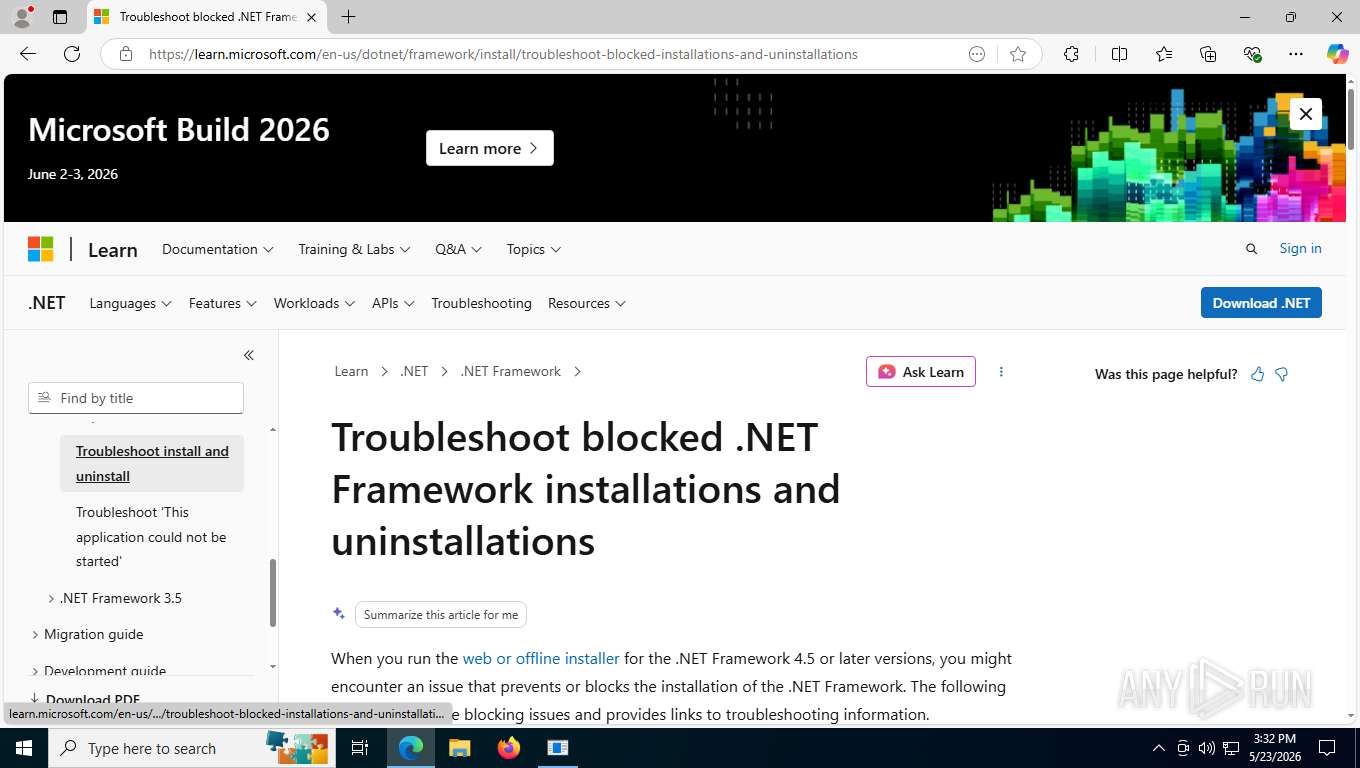1360x768 pixels.
Task: Open the Extensions puzzle icon
Action: pyautogui.click(x=1071, y=54)
